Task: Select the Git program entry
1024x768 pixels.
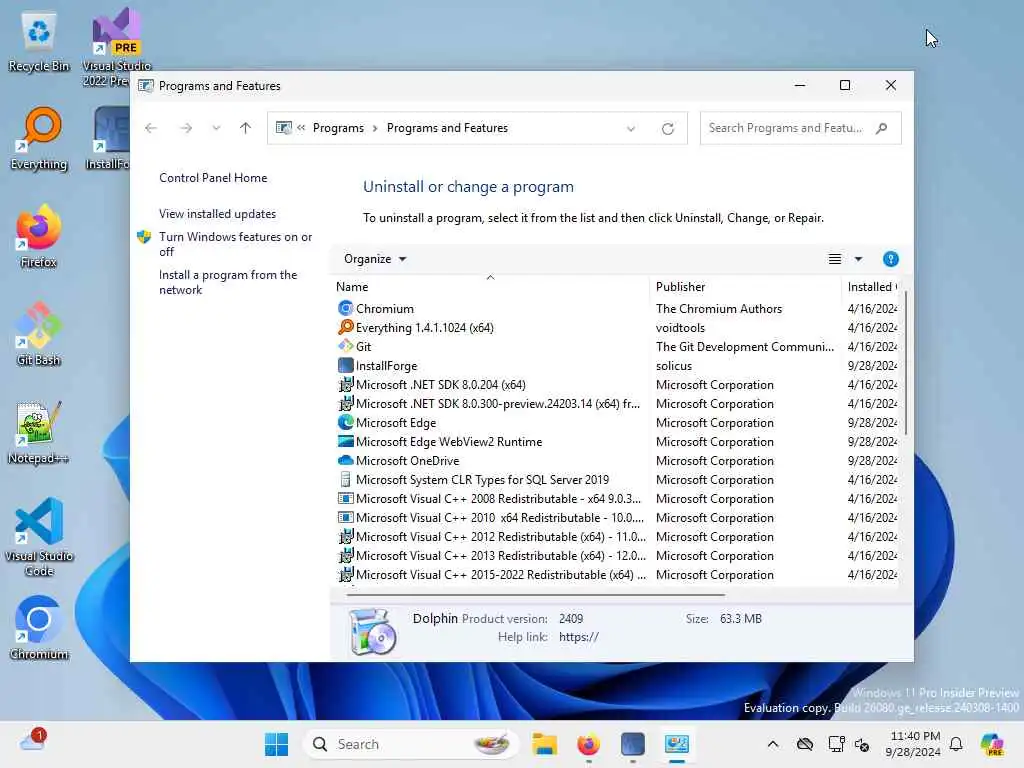Action: (x=616, y=346)
